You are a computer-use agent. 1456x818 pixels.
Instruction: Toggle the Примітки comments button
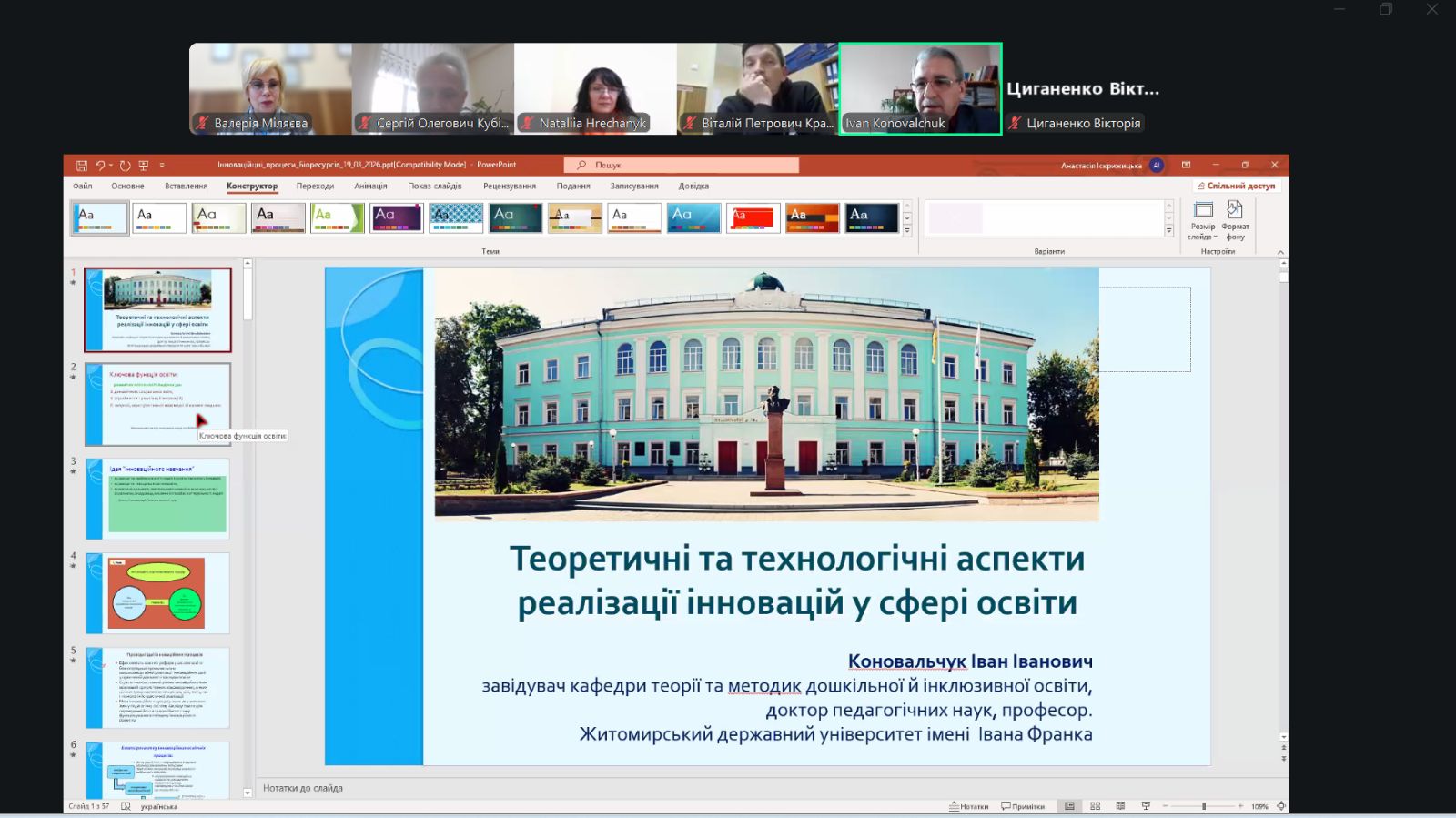tap(1023, 806)
